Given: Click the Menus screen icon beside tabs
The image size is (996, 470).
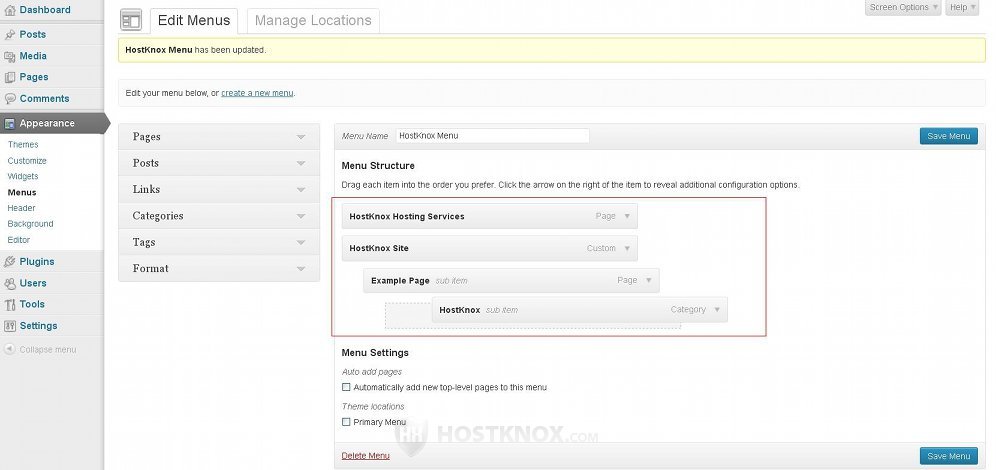Looking at the screenshot, I should click(131, 20).
